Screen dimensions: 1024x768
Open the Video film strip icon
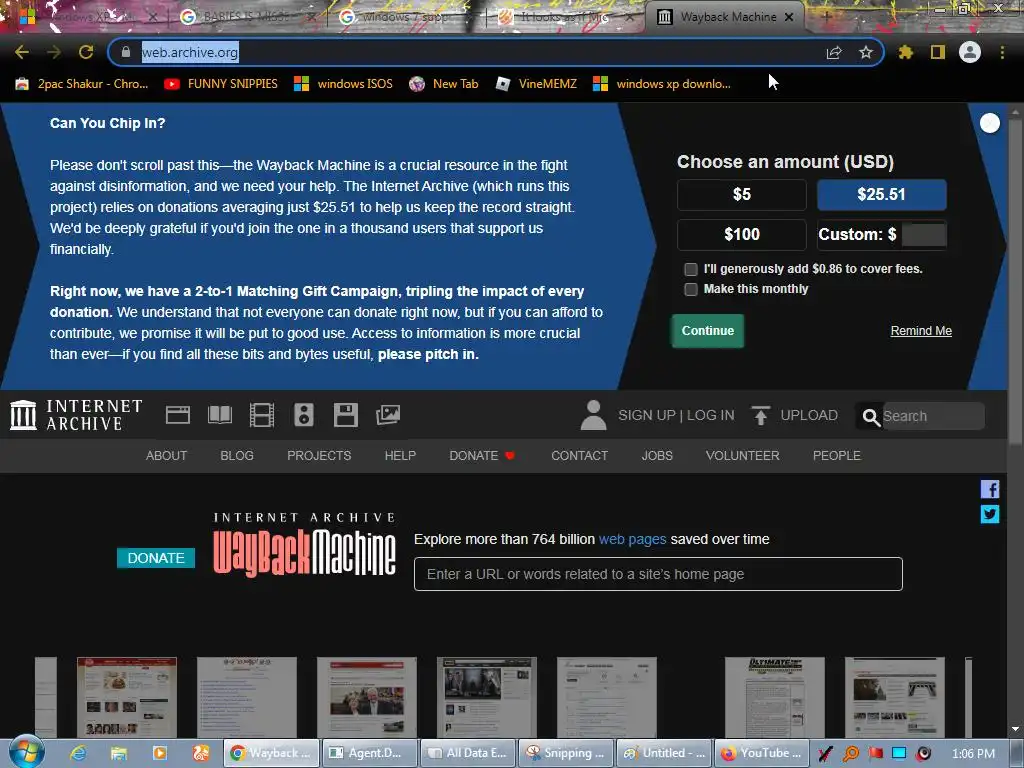(262, 415)
